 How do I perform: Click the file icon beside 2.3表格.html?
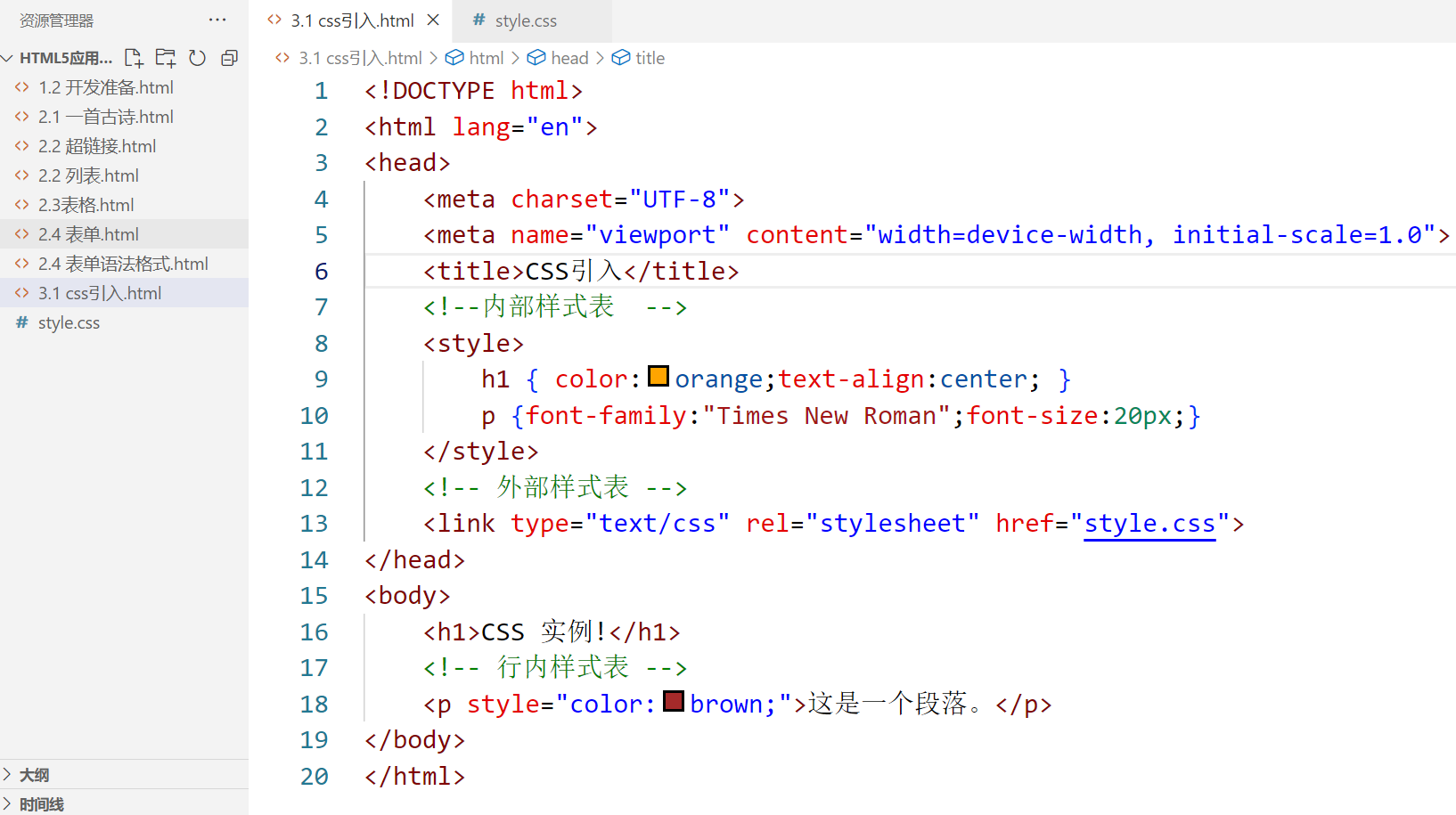click(22, 205)
